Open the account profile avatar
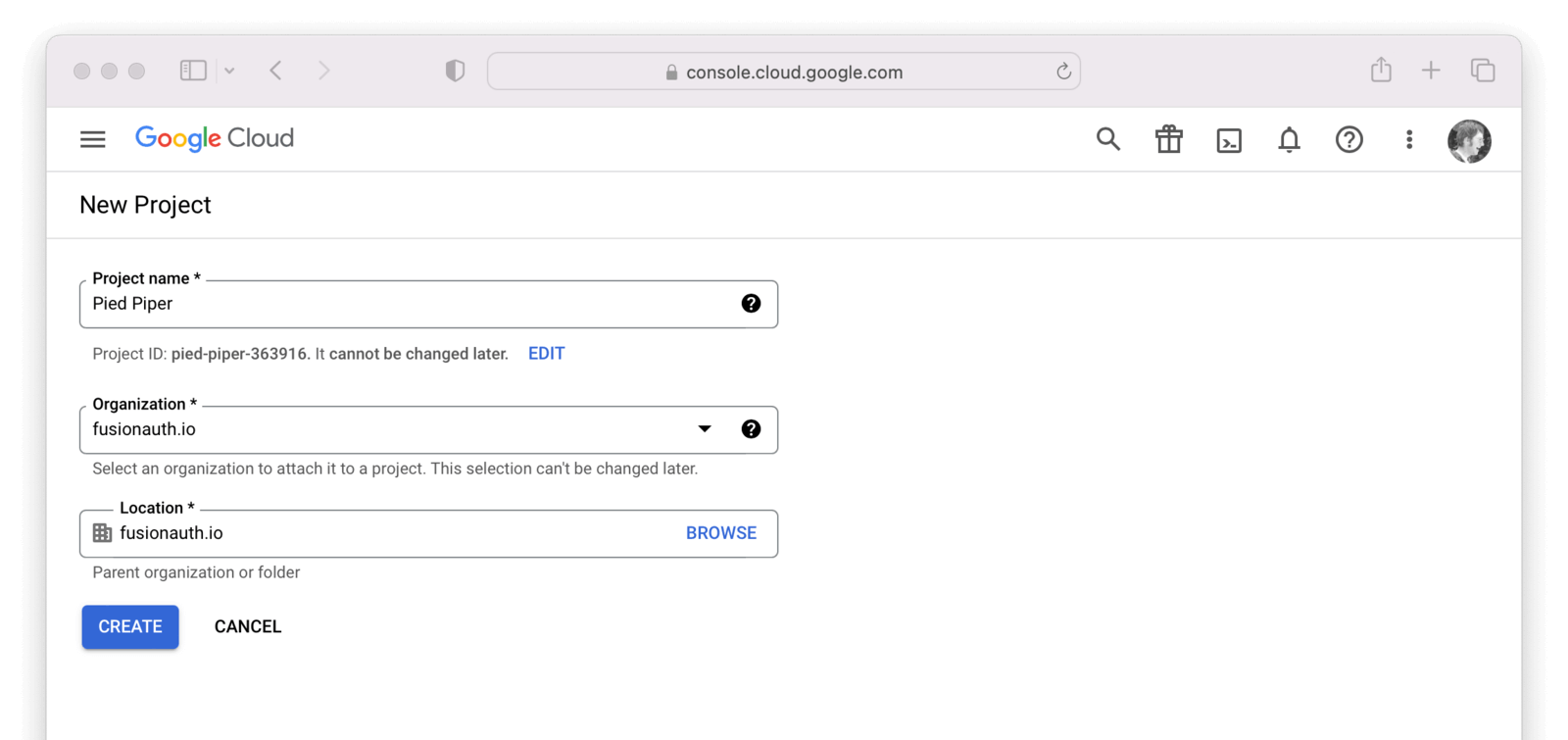1568x740 pixels. click(x=1469, y=140)
